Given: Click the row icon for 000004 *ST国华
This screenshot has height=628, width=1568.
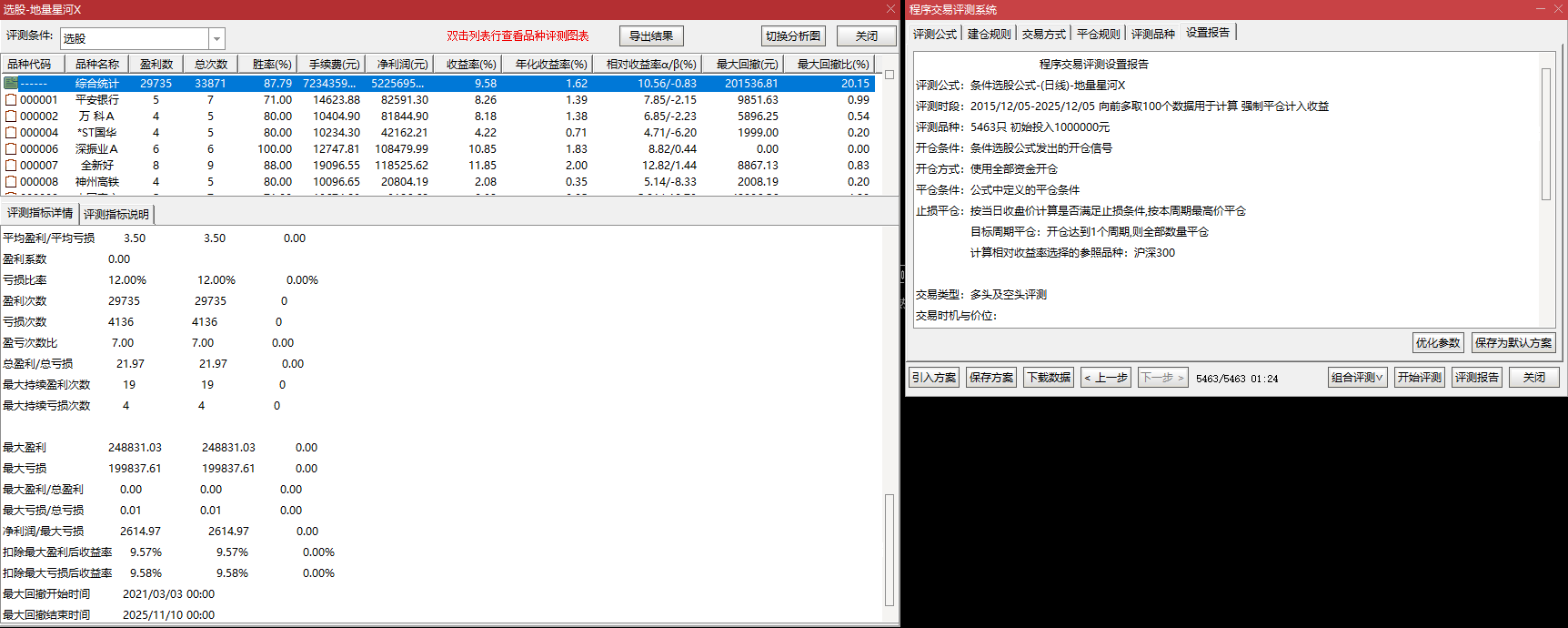Looking at the screenshot, I should coord(11,133).
